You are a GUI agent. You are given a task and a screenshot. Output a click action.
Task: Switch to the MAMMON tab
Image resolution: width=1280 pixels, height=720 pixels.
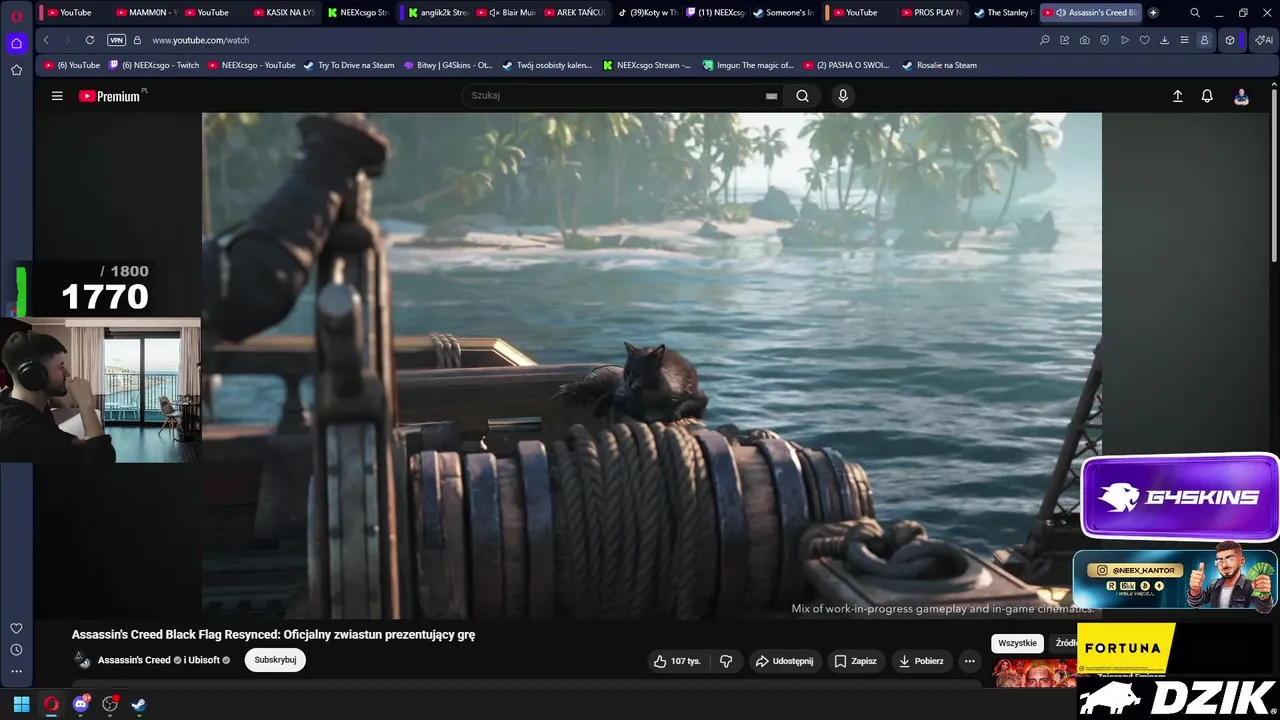(x=146, y=13)
